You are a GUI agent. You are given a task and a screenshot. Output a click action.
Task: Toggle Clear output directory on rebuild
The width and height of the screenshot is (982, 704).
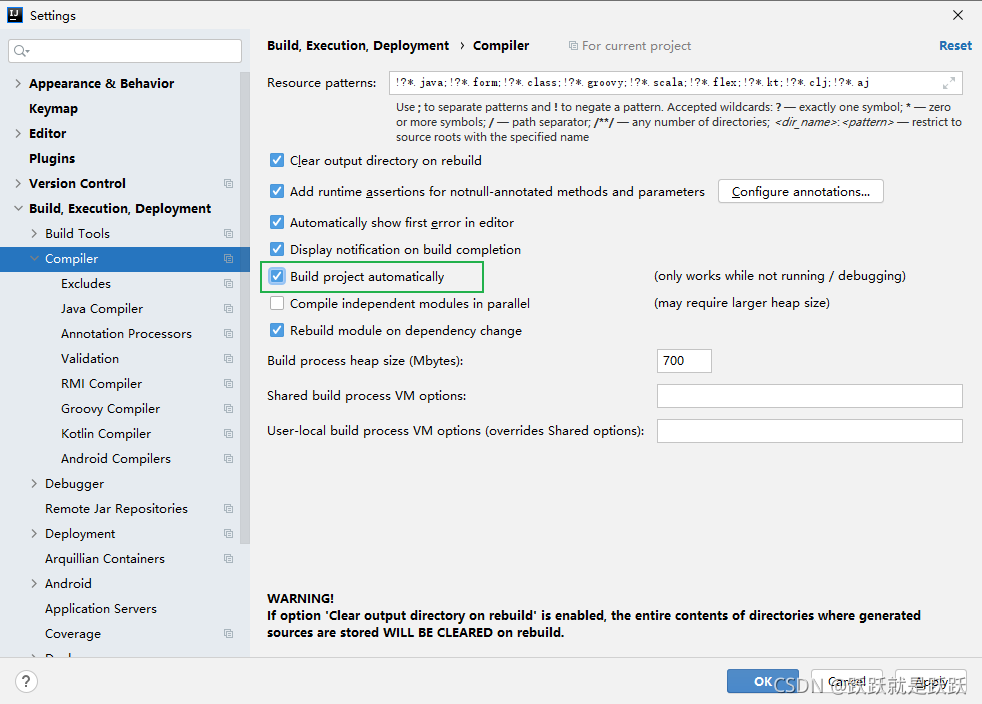click(277, 160)
